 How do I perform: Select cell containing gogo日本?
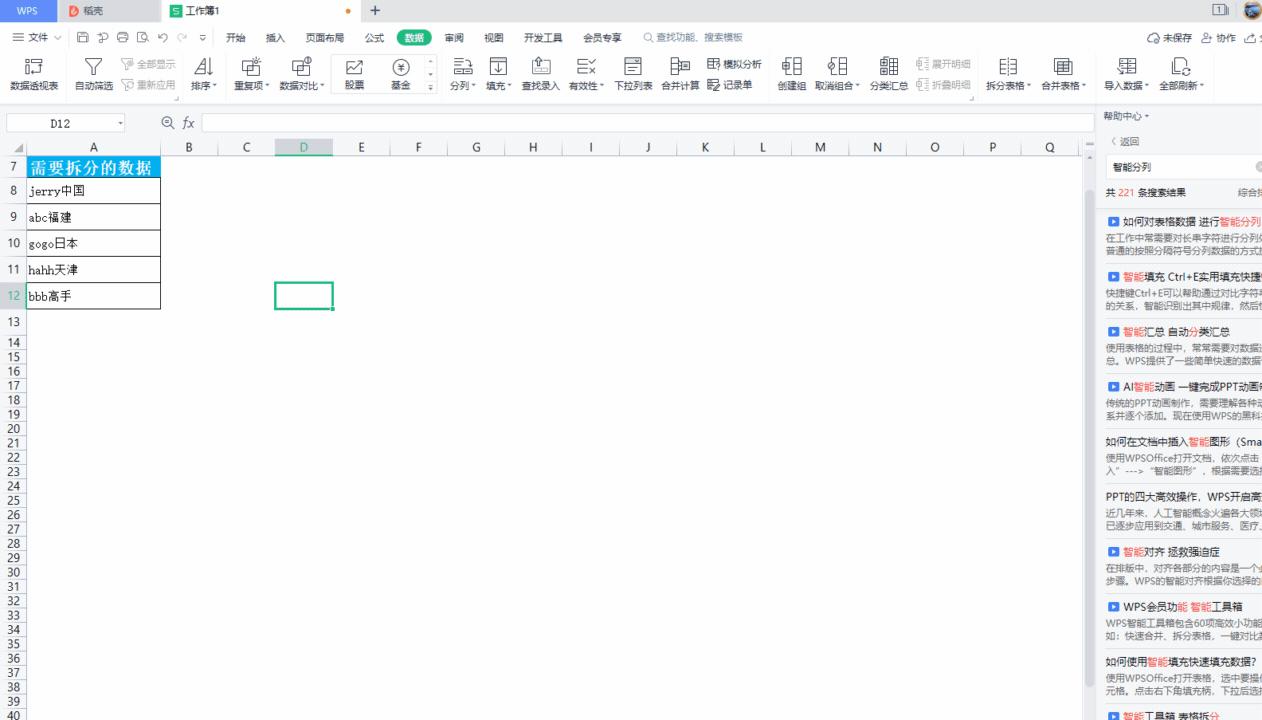(x=94, y=244)
